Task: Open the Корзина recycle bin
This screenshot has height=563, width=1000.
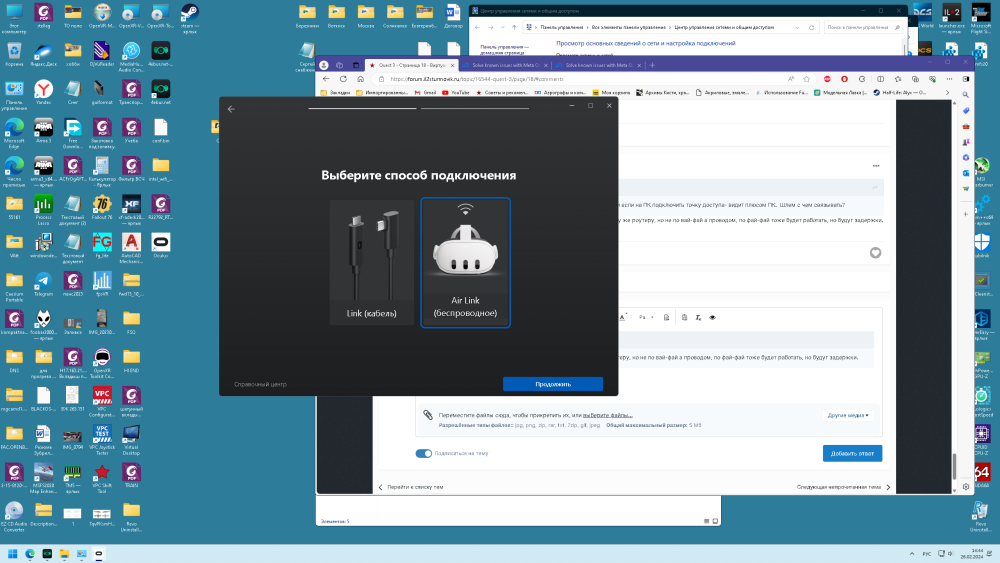Action: [14, 55]
